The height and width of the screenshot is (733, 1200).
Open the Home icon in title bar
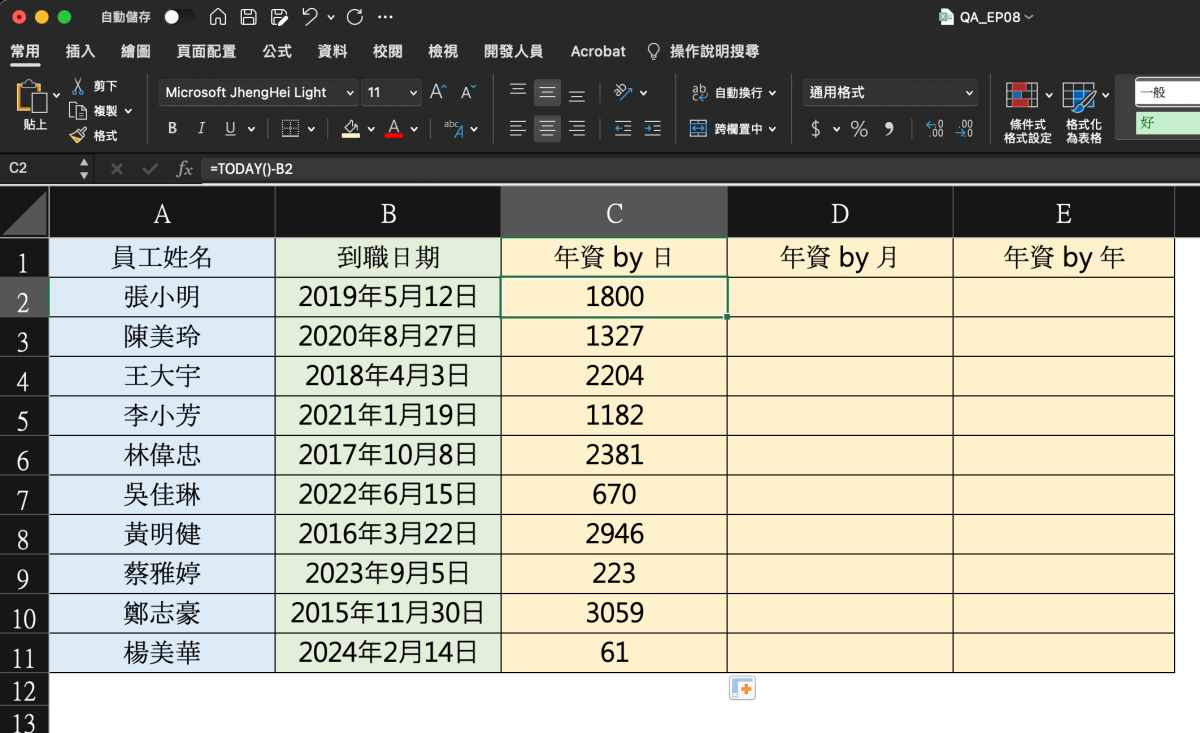218,17
